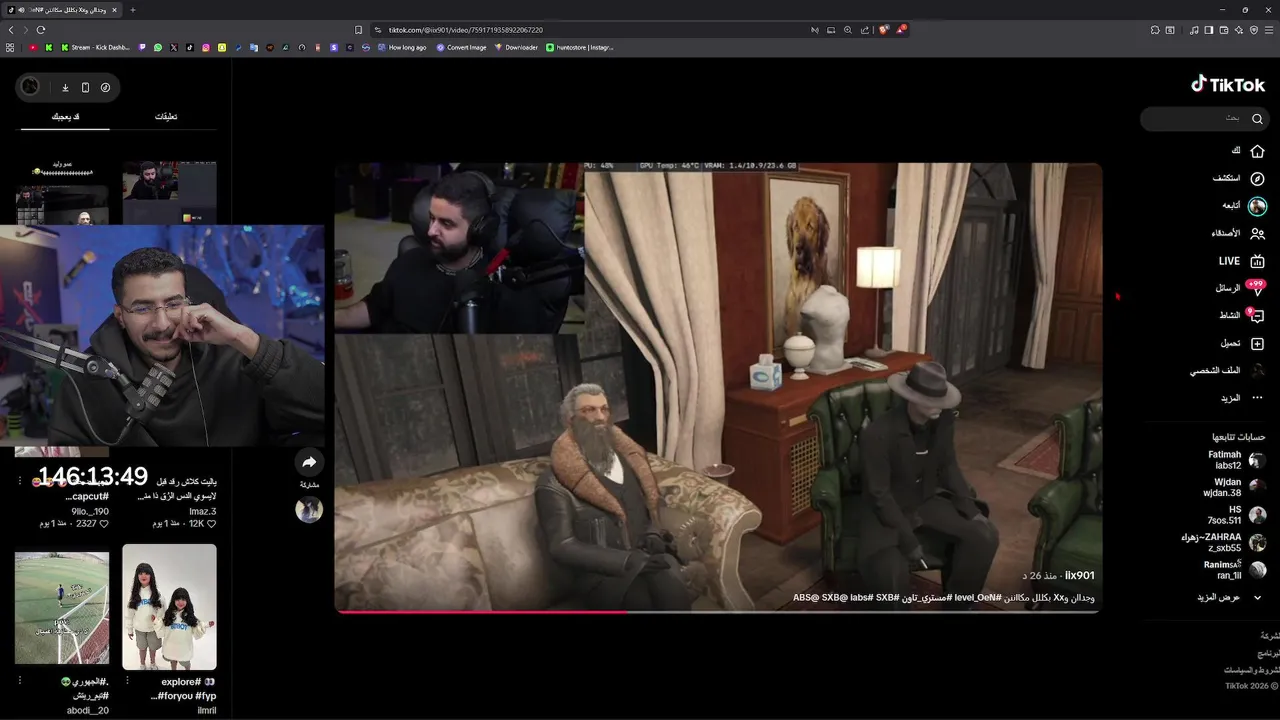
Task: Switch to the قد يعجبك tab
Action: click(x=66, y=117)
